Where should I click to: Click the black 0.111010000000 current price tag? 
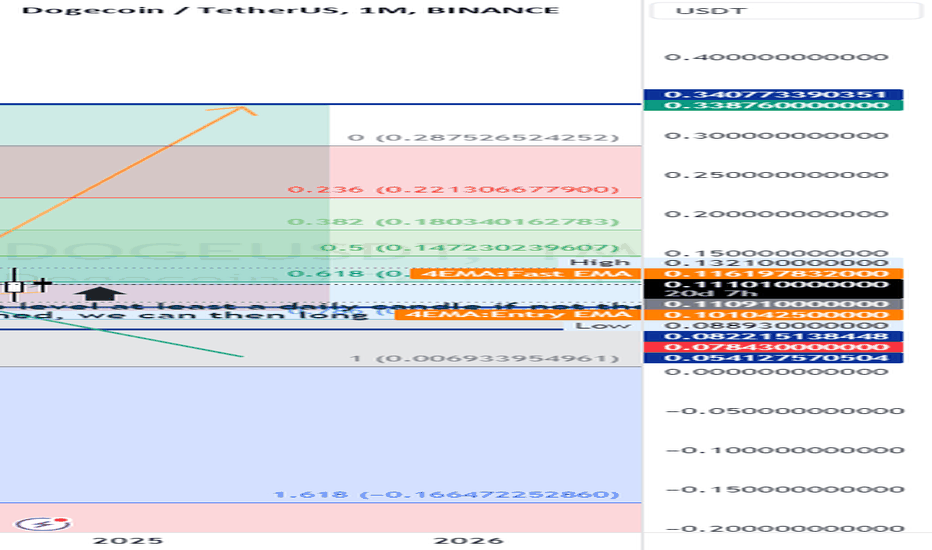pyautogui.click(x=773, y=284)
